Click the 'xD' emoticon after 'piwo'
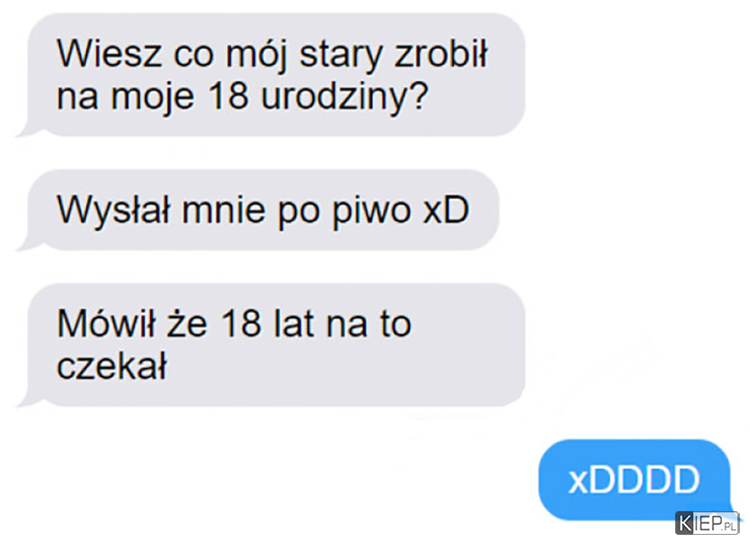750x545 pixels. pyautogui.click(x=446, y=210)
